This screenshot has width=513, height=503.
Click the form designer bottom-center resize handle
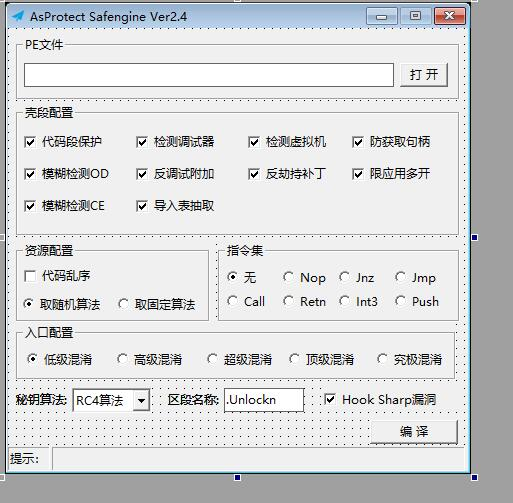pos(237,478)
